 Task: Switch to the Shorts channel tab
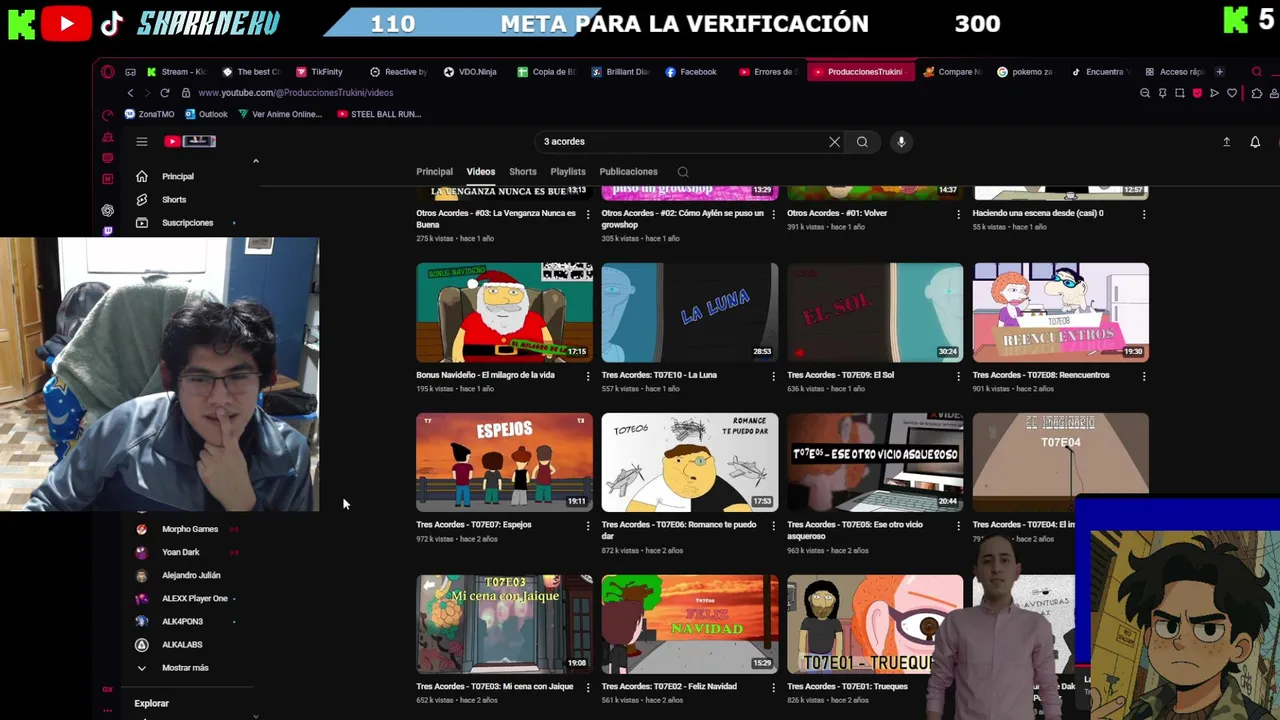pyautogui.click(x=523, y=172)
